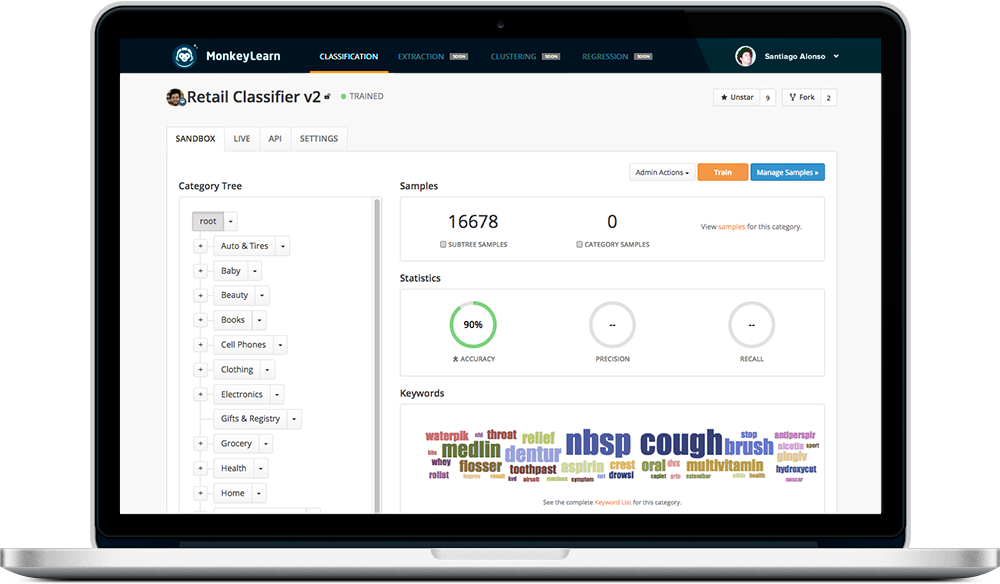1000x584 pixels.
Task: Select the root category node
Action: click(x=208, y=221)
